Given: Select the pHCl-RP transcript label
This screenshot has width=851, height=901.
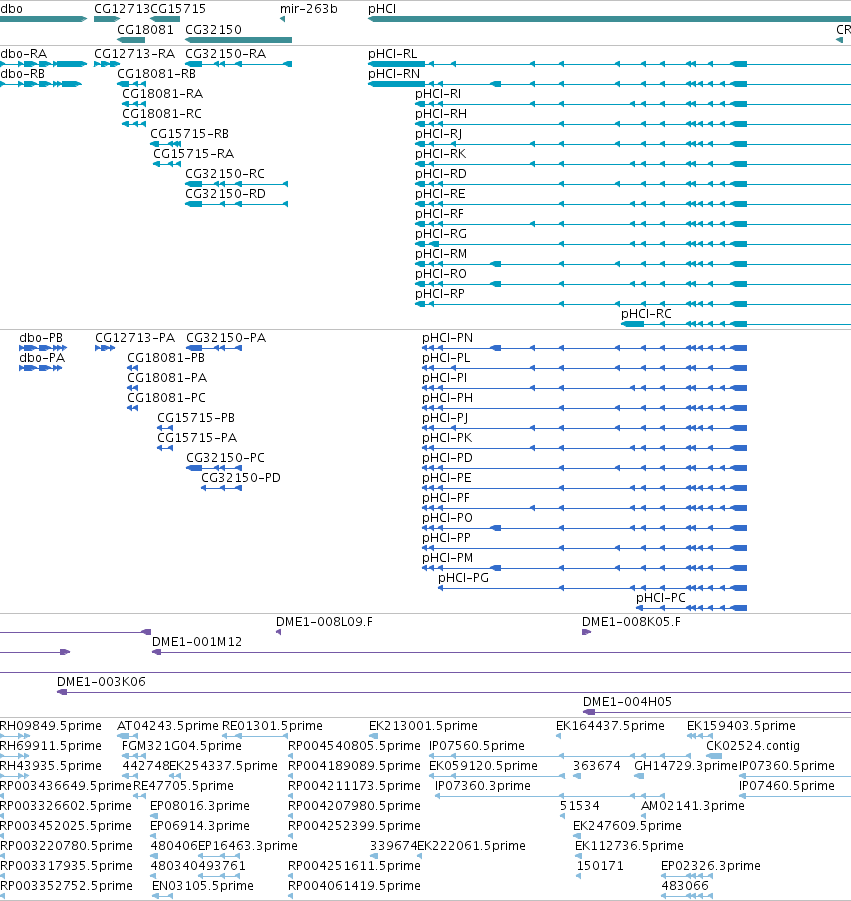Looking at the screenshot, I should pyautogui.click(x=440, y=294).
